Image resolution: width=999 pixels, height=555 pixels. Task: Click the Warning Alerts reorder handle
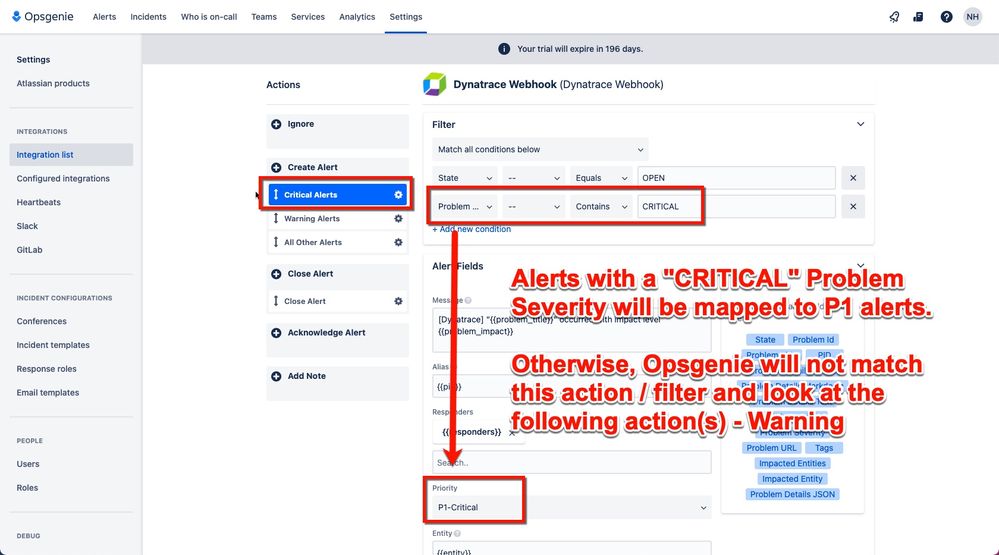(x=276, y=219)
